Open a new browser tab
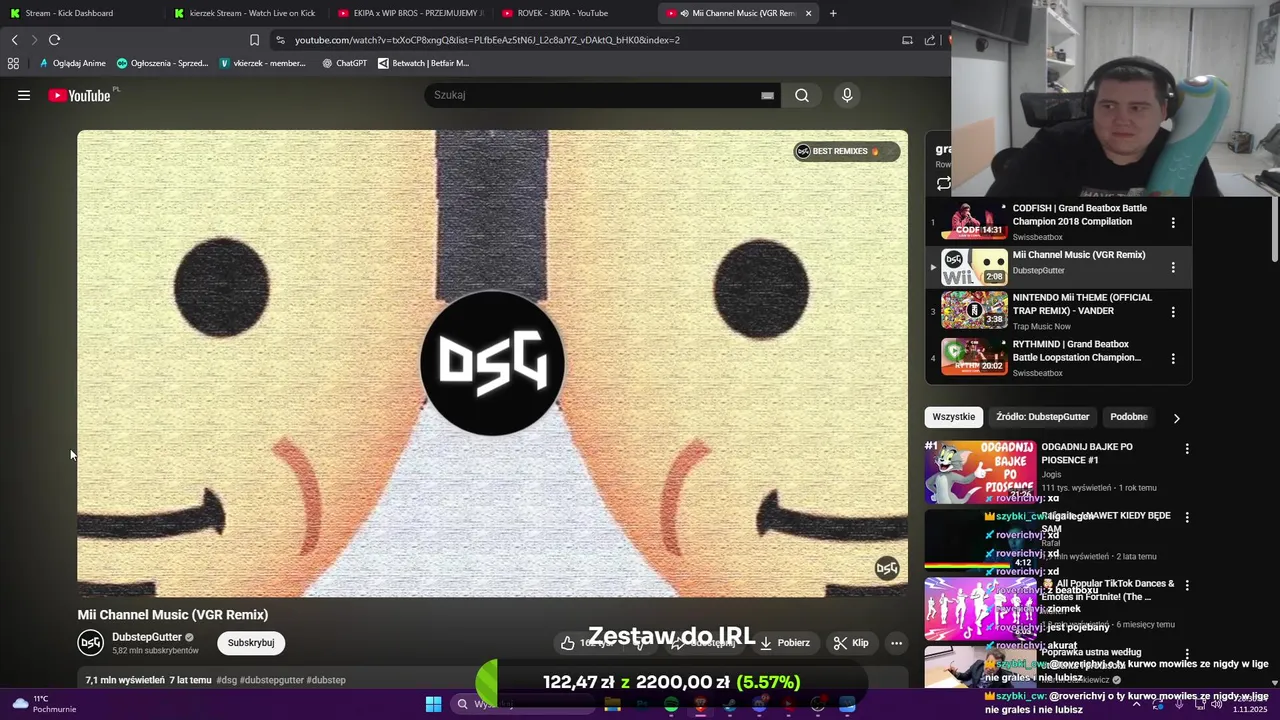 pos(833,13)
